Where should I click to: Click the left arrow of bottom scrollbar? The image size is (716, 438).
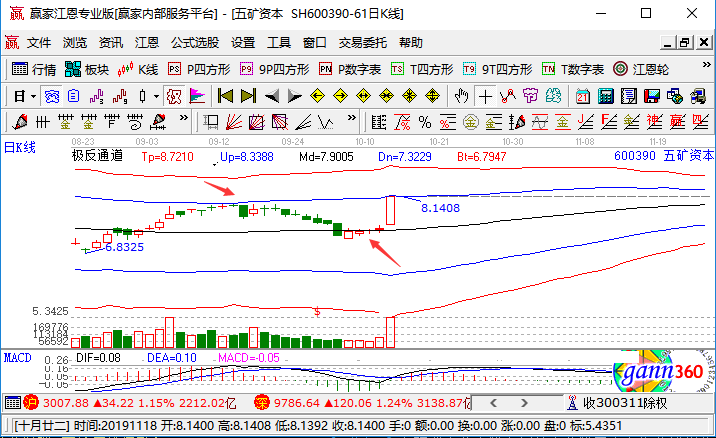(x=493, y=403)
